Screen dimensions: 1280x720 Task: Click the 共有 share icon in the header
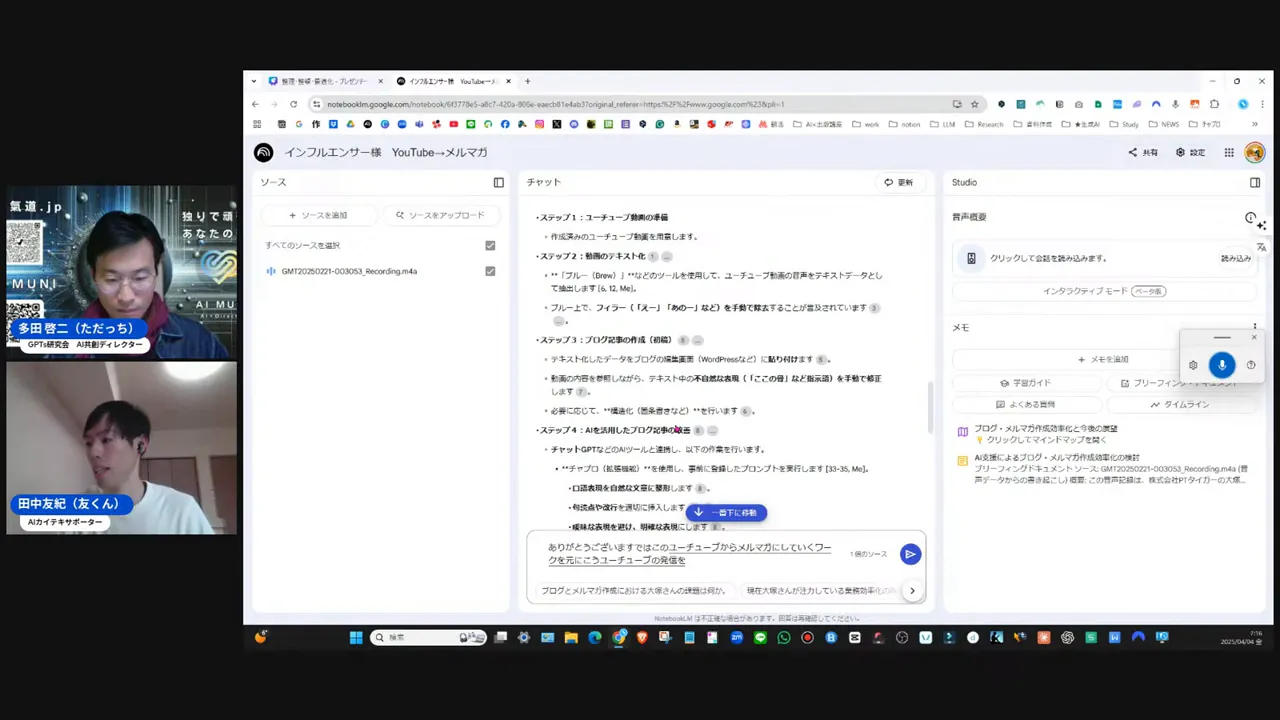click(1131, 152)
